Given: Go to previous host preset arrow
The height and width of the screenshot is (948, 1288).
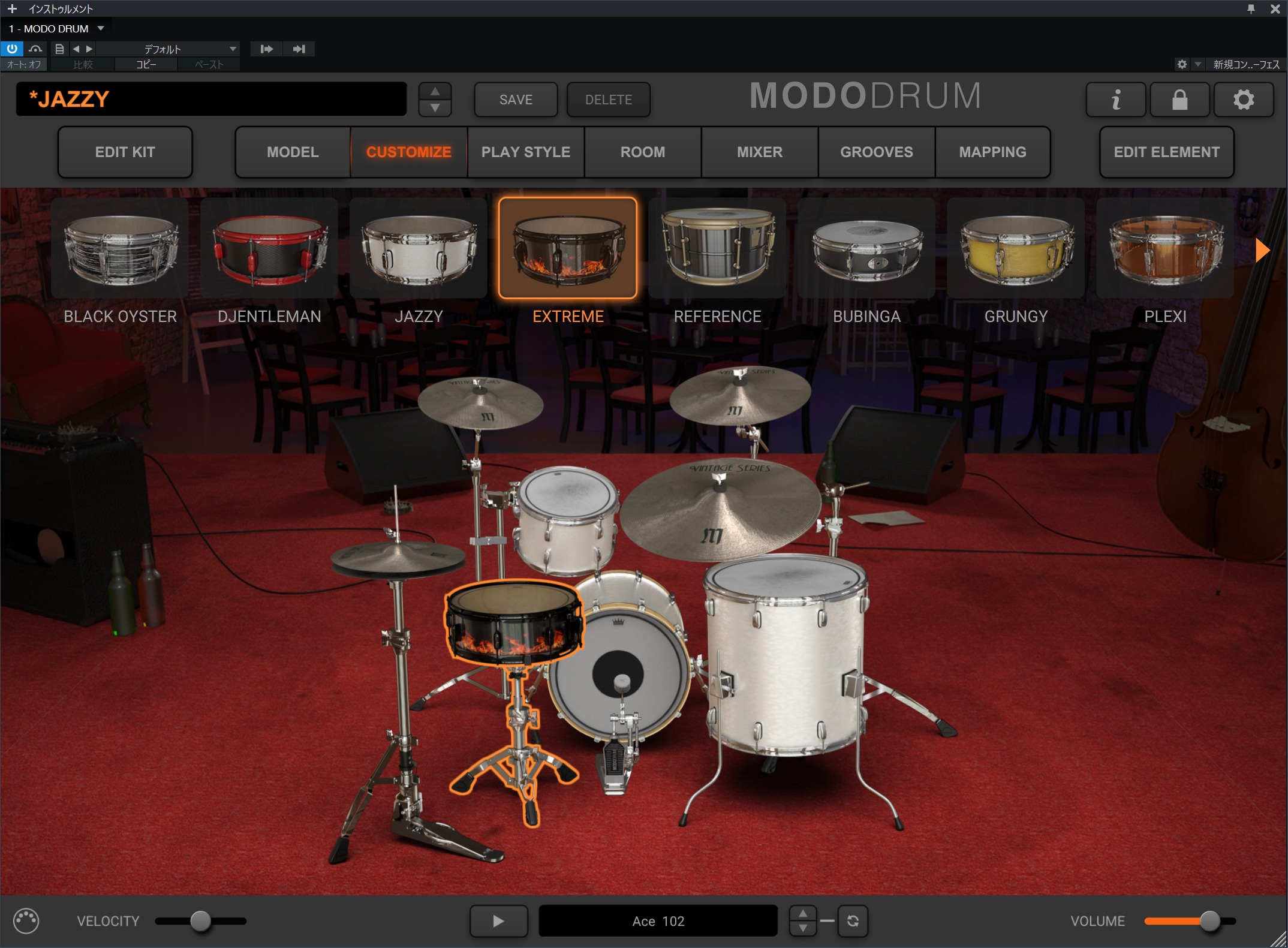Looking at the screenshot, I should tap(76, 49).
